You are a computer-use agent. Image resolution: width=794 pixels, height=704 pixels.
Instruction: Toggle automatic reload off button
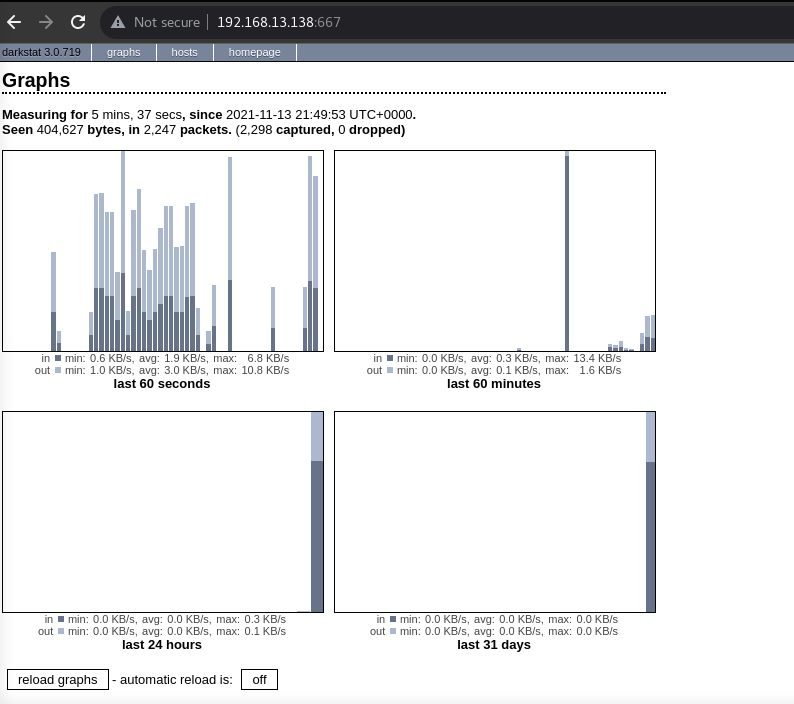259,680
